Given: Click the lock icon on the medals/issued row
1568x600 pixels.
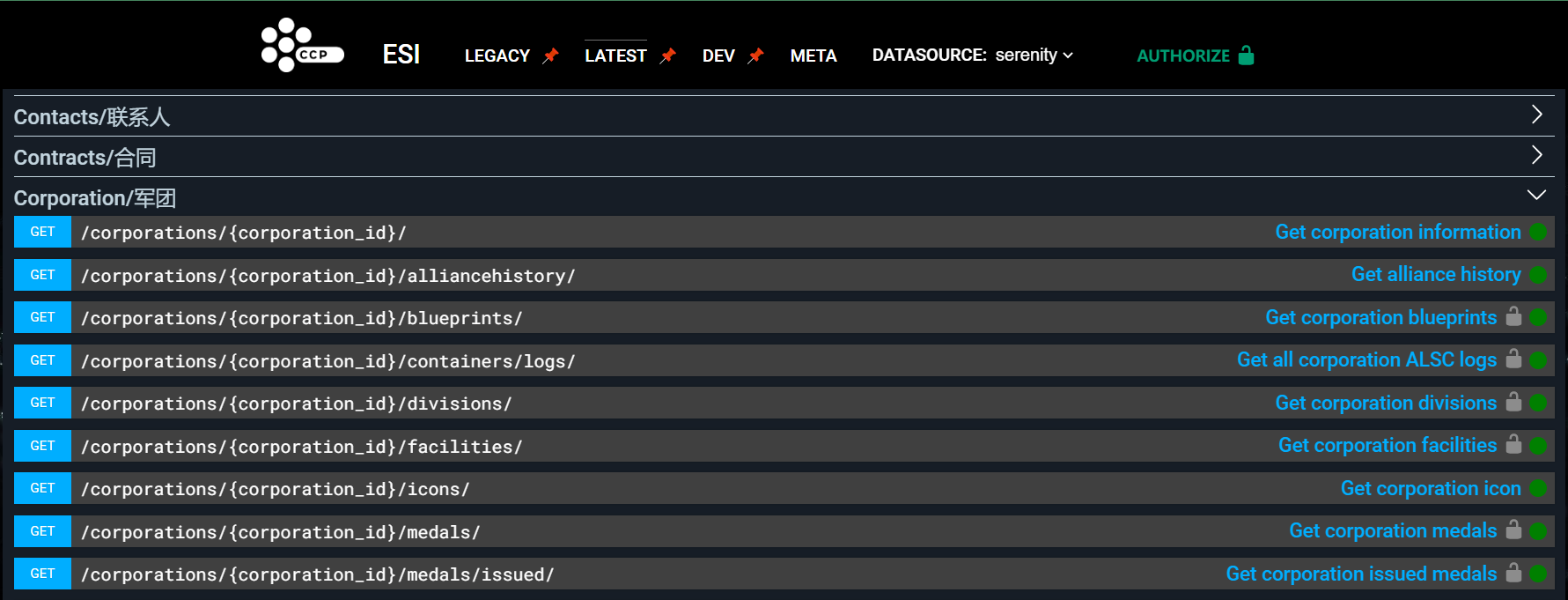Looking at the screenshot, I should coord(1513,573).
